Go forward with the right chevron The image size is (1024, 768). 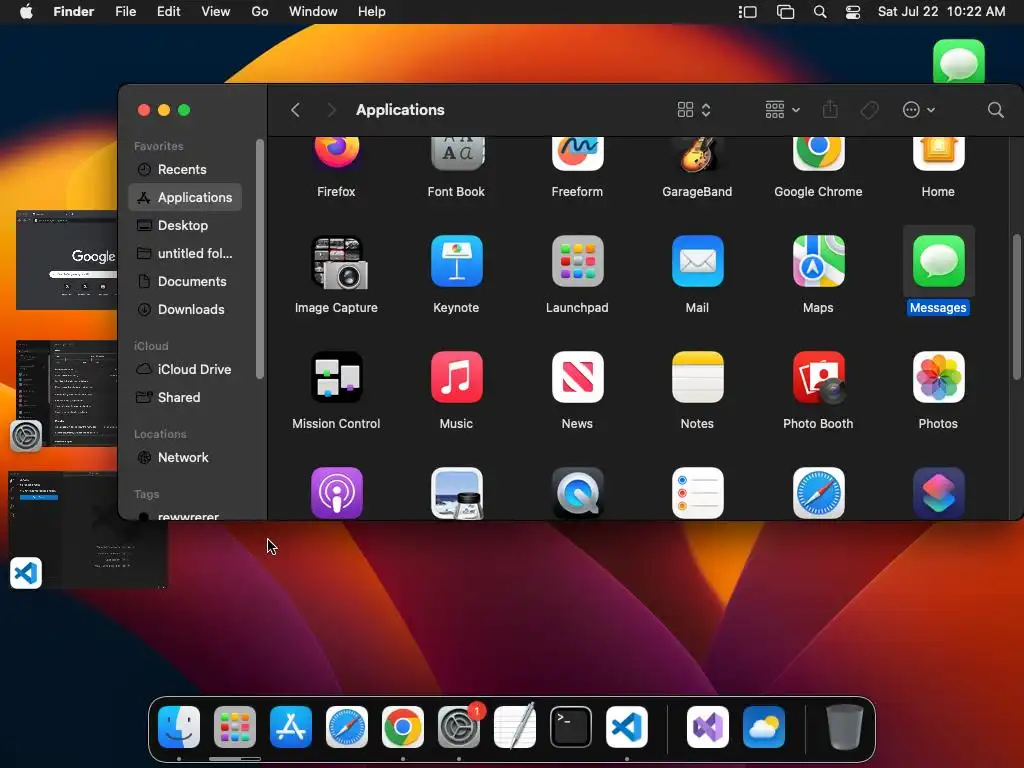pyautogui.click(x=331, y=110)
